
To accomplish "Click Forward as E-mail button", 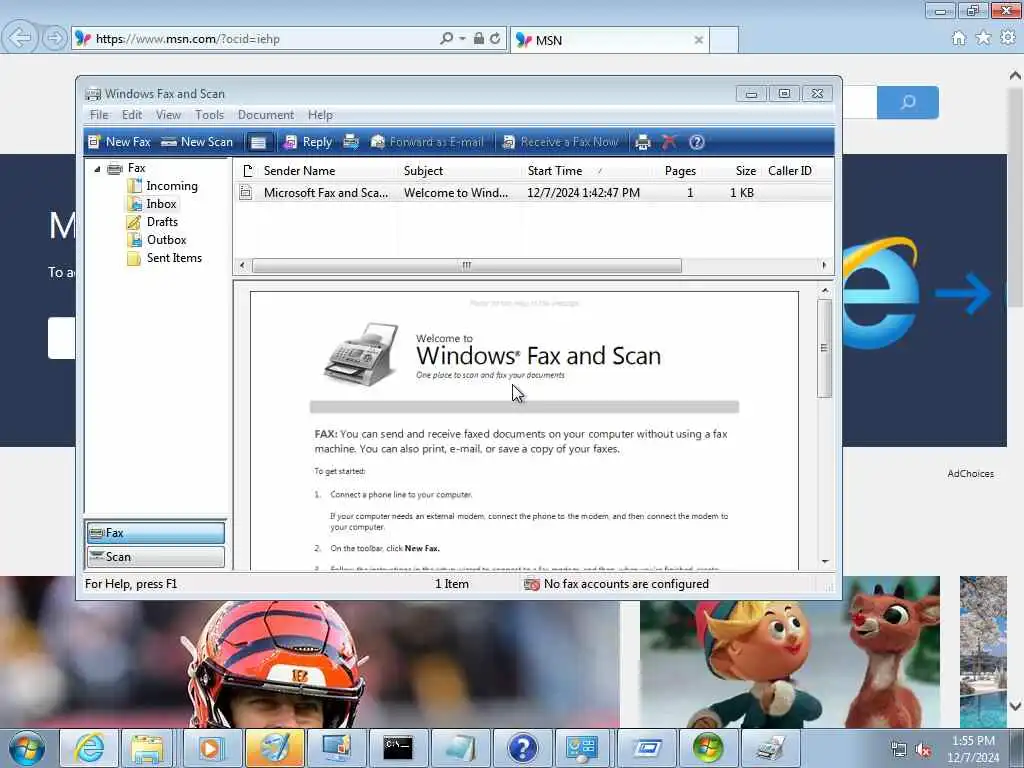I will coord(427,142).
